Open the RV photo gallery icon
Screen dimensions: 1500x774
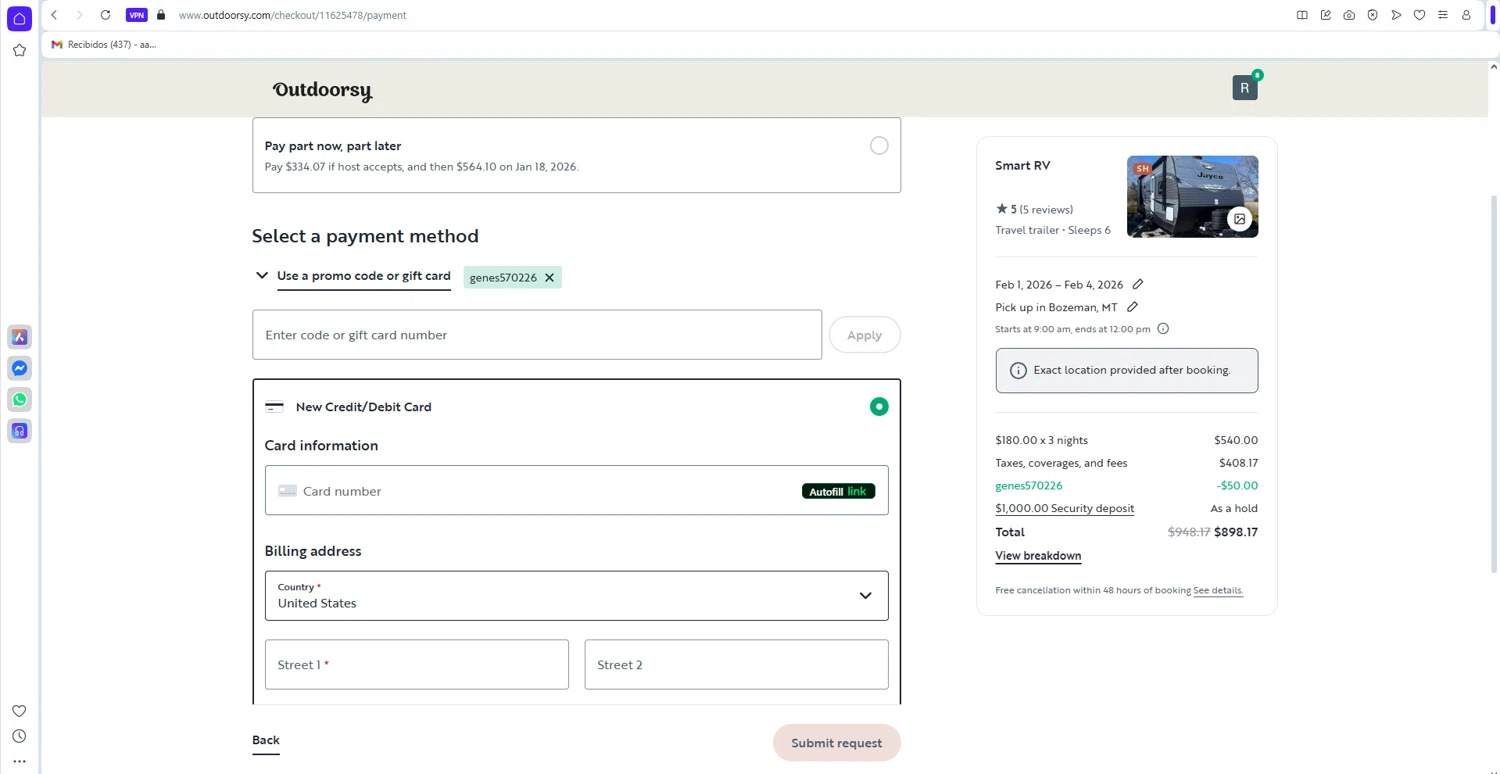coord(1240,219)
